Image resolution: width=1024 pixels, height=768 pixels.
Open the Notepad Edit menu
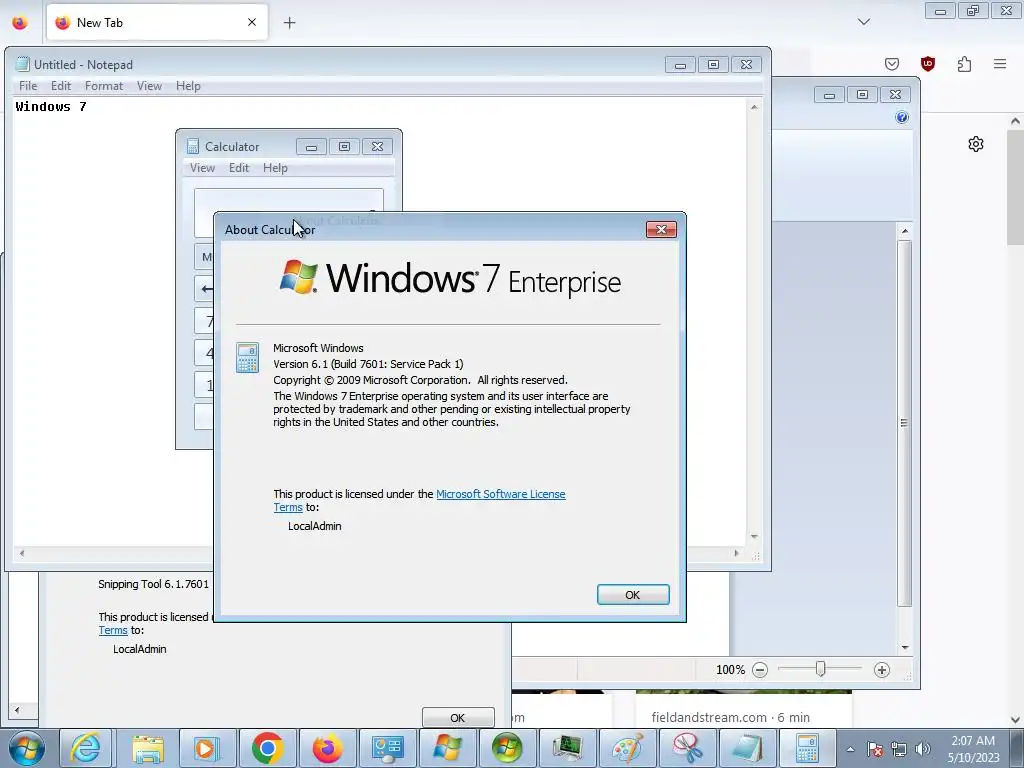click(61, 86)
